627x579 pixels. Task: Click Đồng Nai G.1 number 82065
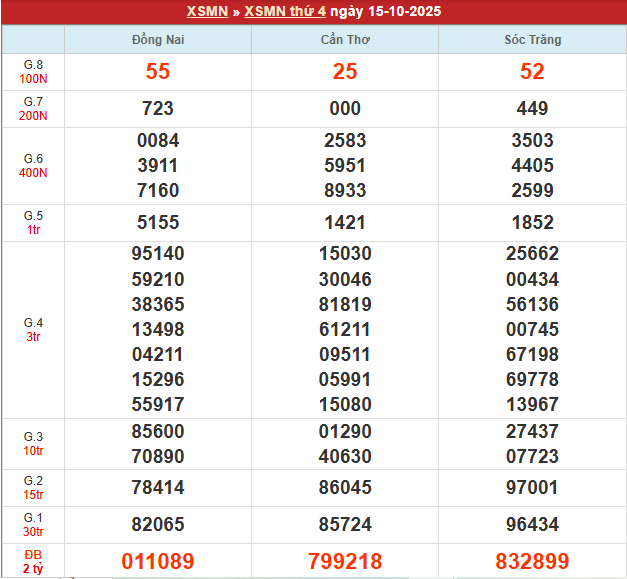[x=158, y=524]
